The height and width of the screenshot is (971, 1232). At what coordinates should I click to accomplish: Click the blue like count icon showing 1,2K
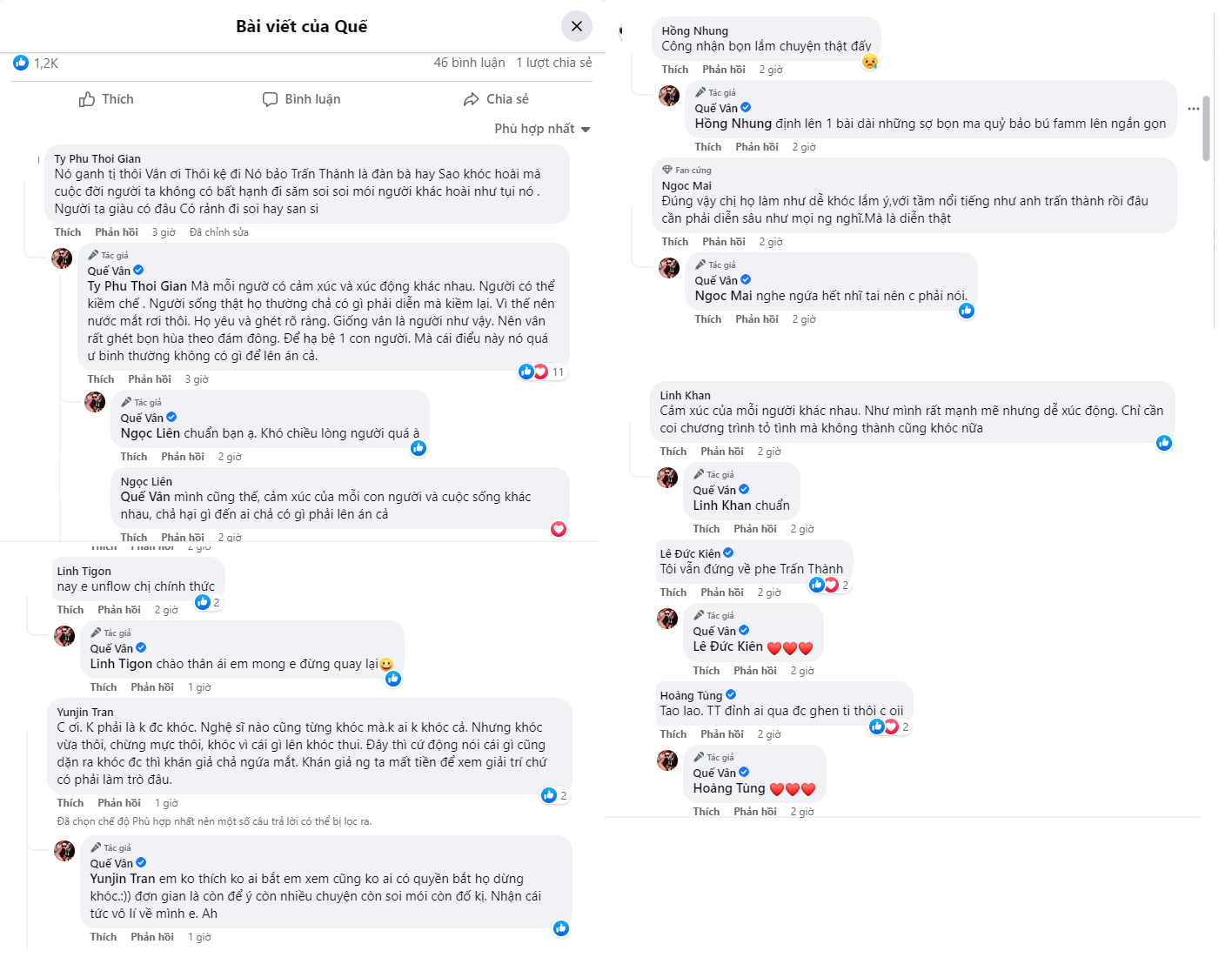21,63
